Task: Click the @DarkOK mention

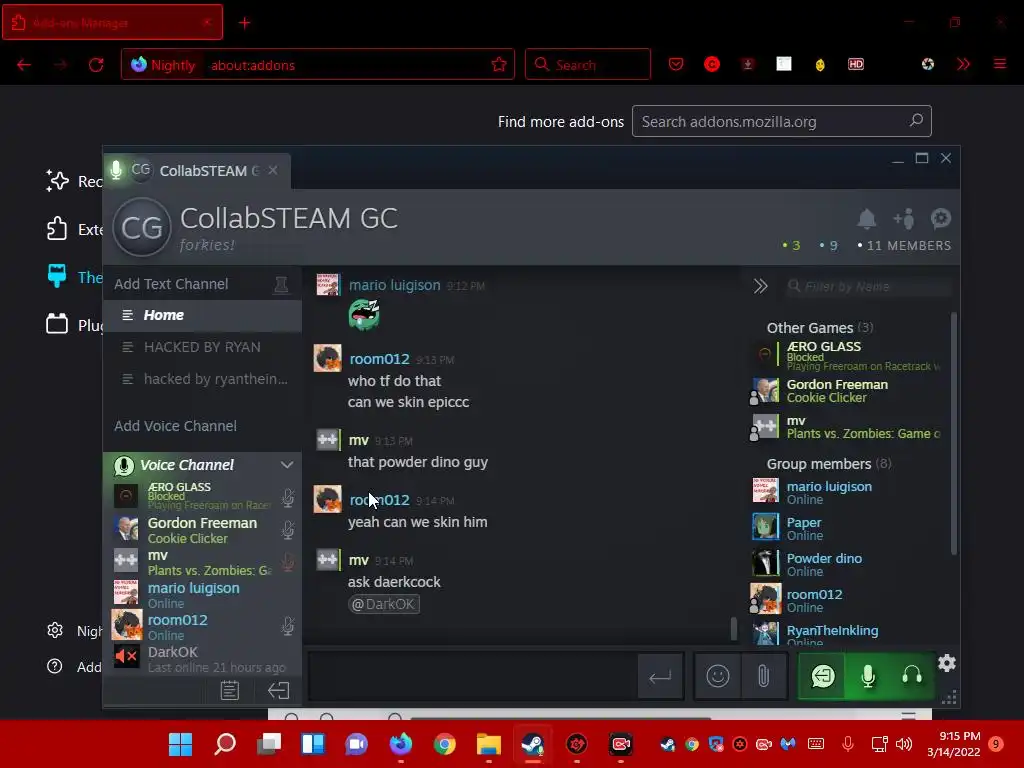Action: 383,604
